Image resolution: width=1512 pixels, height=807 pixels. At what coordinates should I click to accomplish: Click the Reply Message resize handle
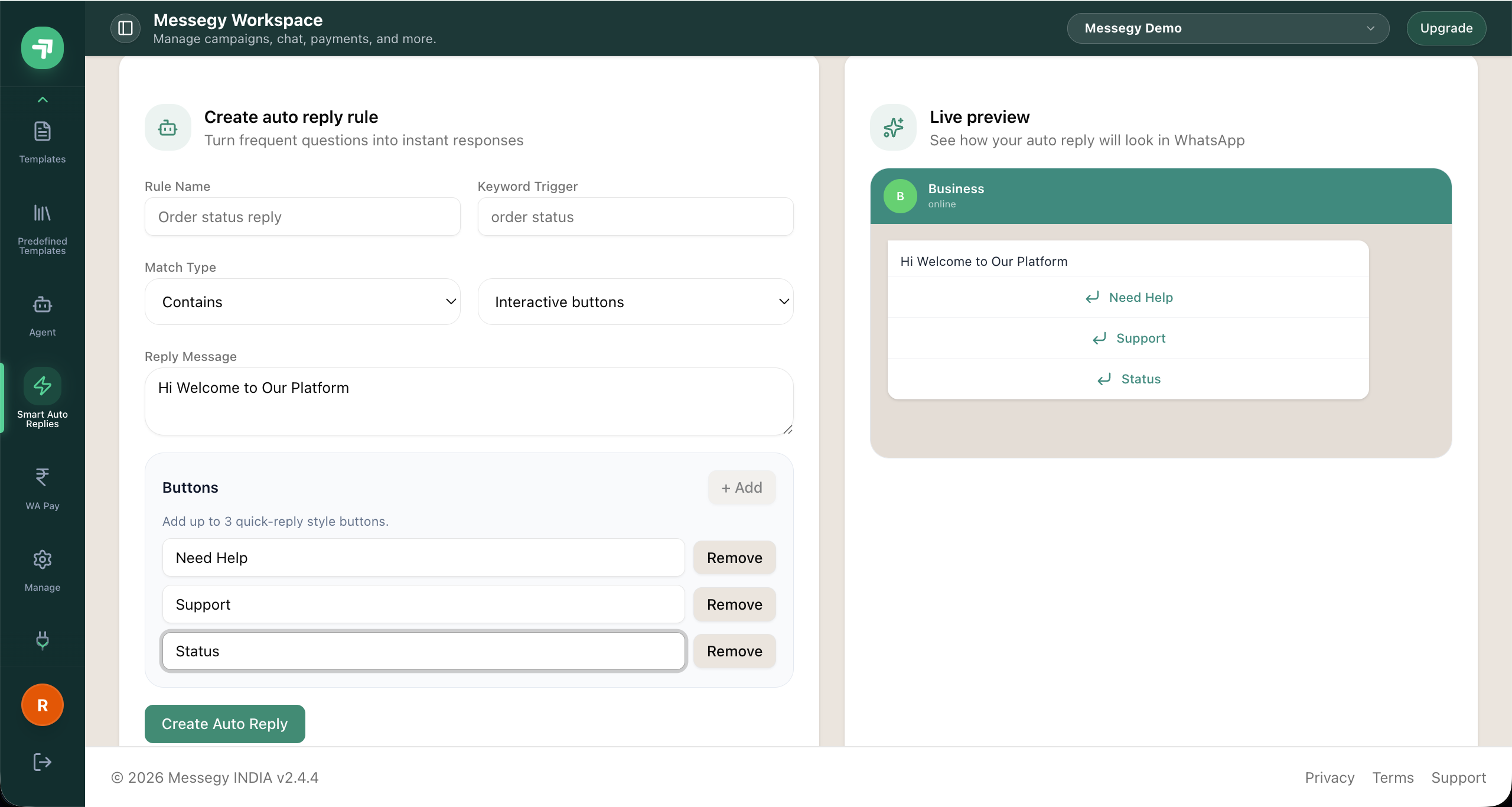787,429
